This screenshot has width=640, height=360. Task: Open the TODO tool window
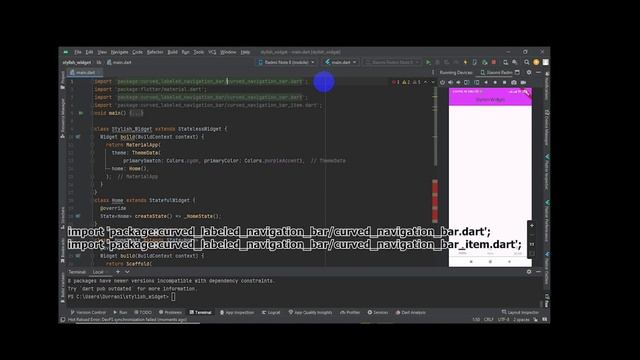point(143,312)
